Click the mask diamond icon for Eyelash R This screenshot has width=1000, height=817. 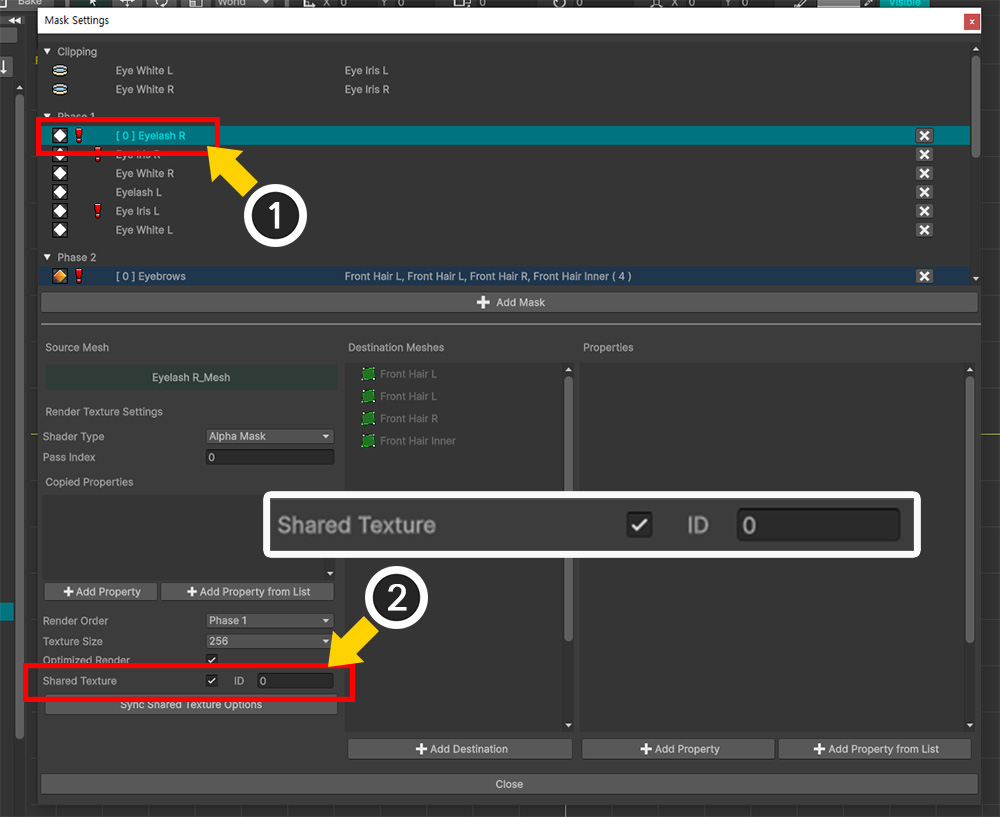60,135
